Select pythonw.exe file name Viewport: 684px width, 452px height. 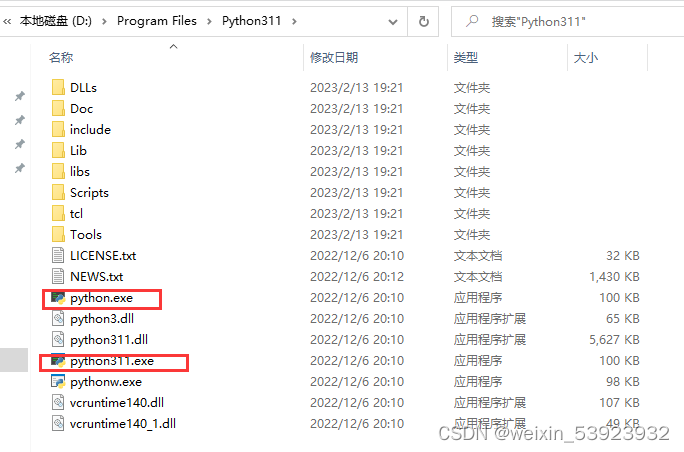point(106,382)
